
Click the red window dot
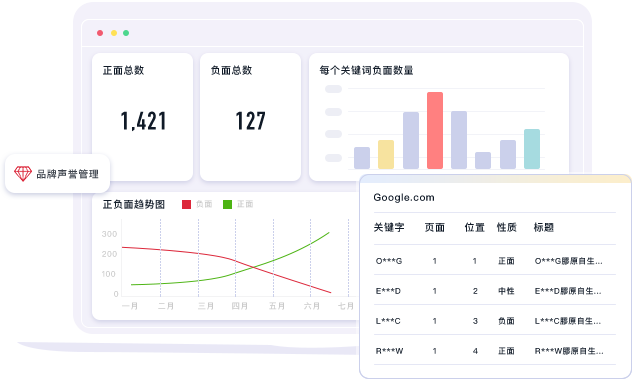pos(100,33)
